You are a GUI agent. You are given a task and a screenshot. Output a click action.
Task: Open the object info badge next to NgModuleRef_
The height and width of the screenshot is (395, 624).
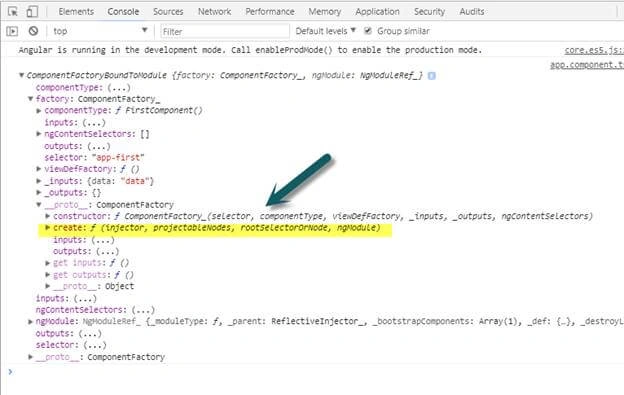click(x=431, y=76)
